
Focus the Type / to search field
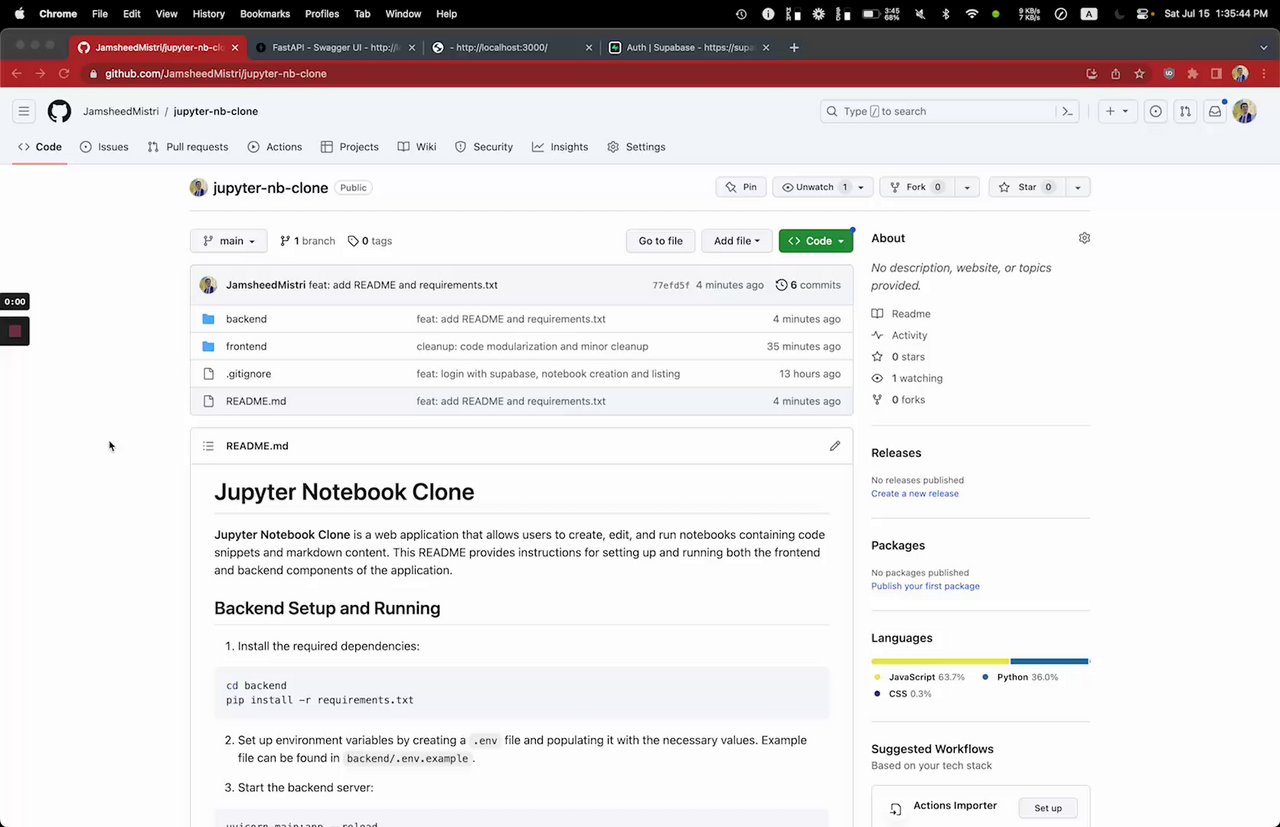tap(950, 111)
